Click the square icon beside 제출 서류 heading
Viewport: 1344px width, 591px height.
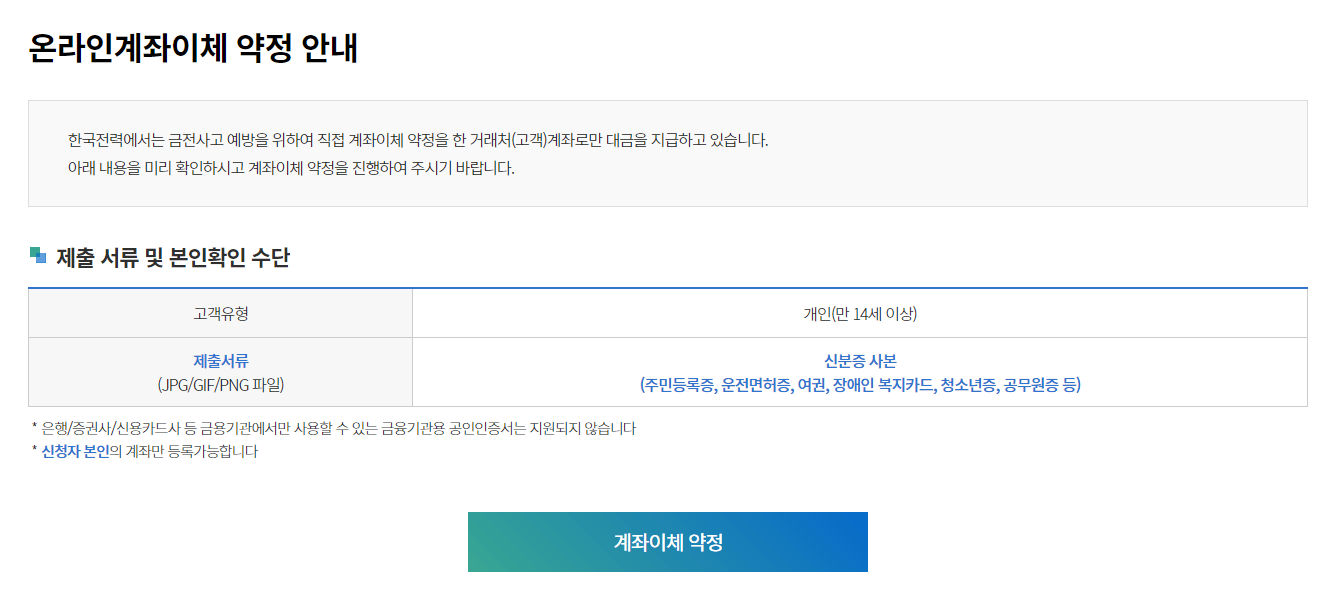pos(38,255)
